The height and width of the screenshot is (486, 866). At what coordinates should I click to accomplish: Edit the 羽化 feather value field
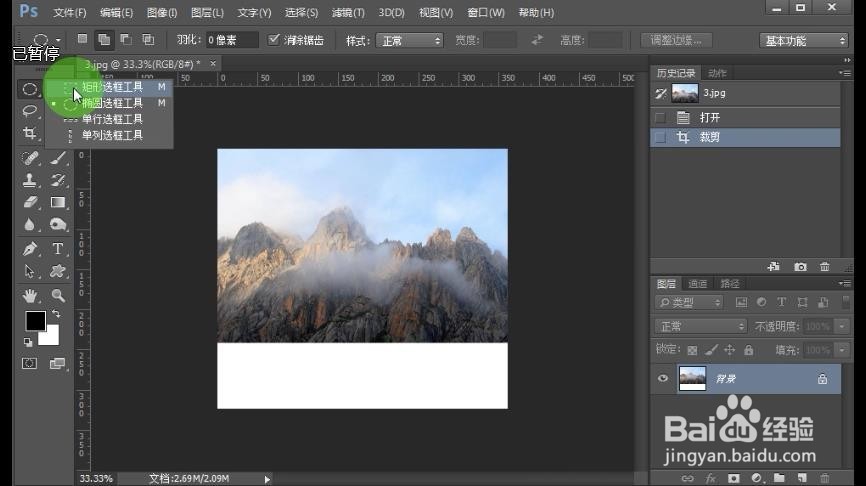[231, 40]
